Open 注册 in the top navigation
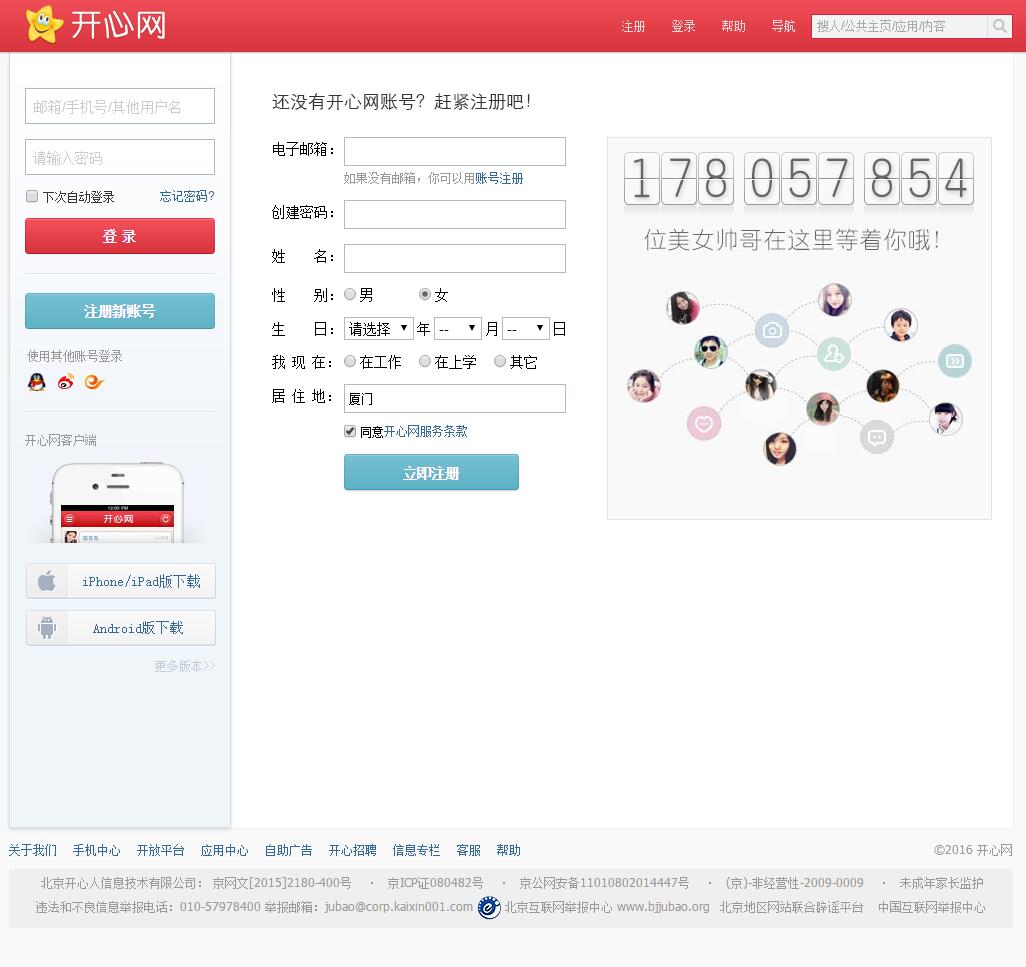This screenshot has width=1026, height=967. point(633,26)
